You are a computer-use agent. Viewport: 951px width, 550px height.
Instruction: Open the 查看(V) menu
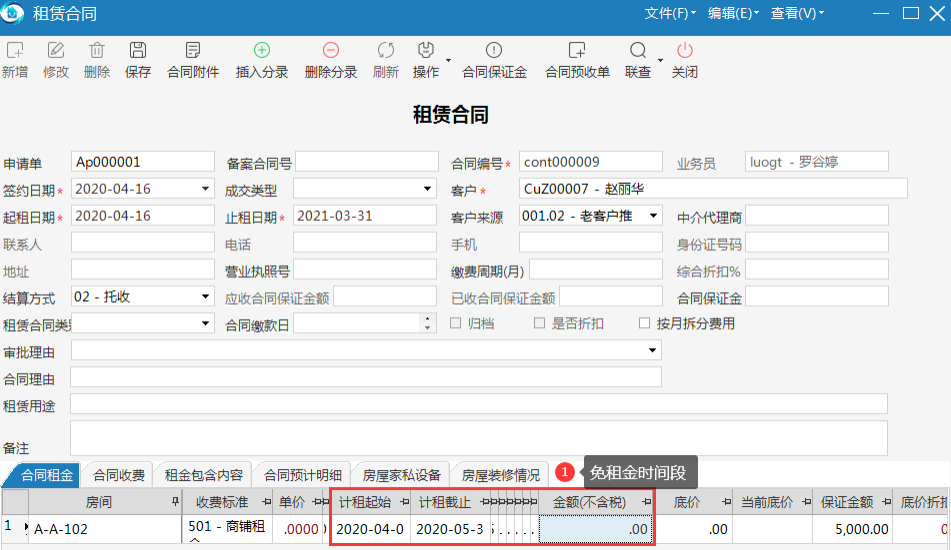[x=796, y=13]
